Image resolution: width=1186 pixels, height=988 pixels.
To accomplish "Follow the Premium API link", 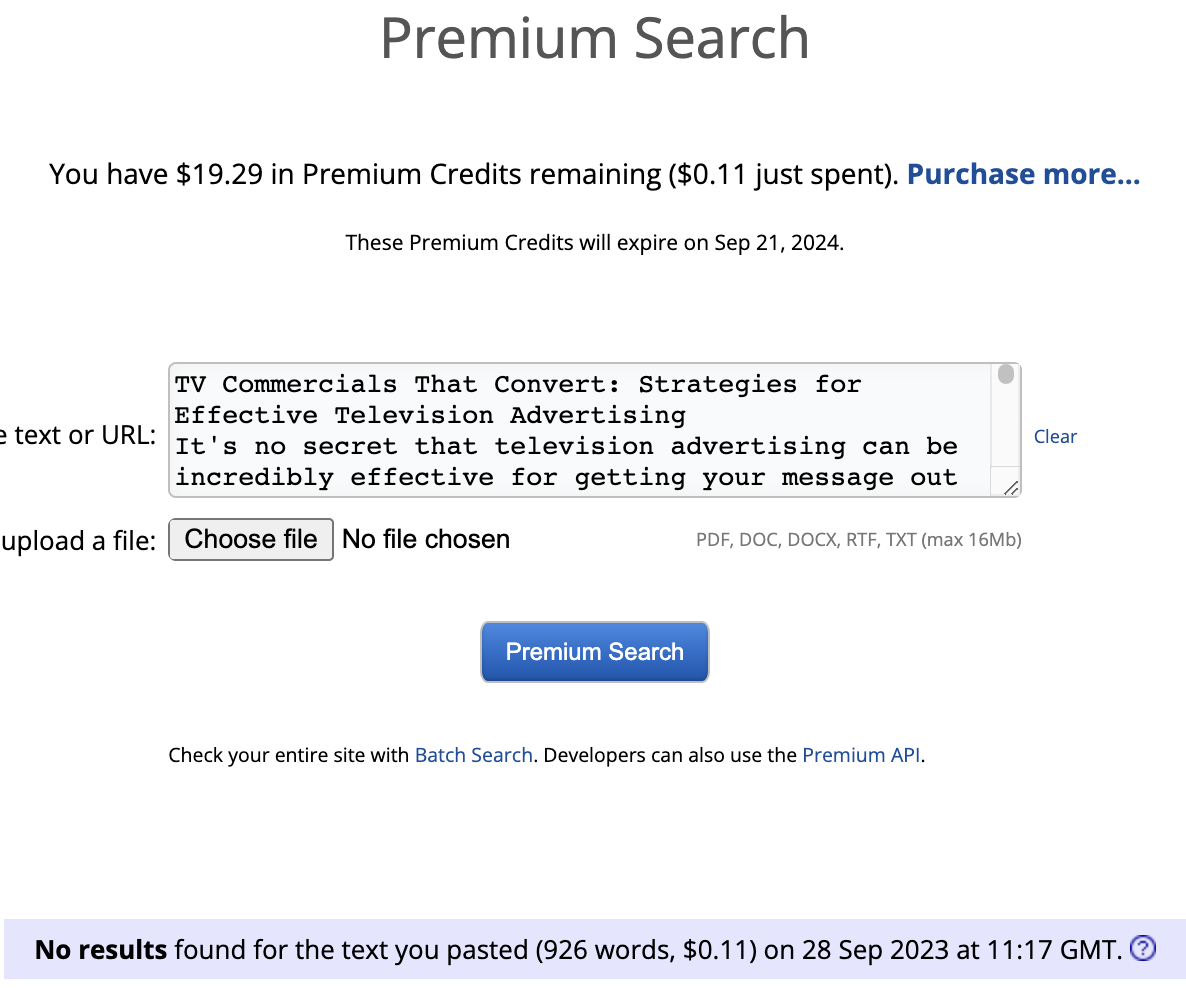I will tap(861, 755).
